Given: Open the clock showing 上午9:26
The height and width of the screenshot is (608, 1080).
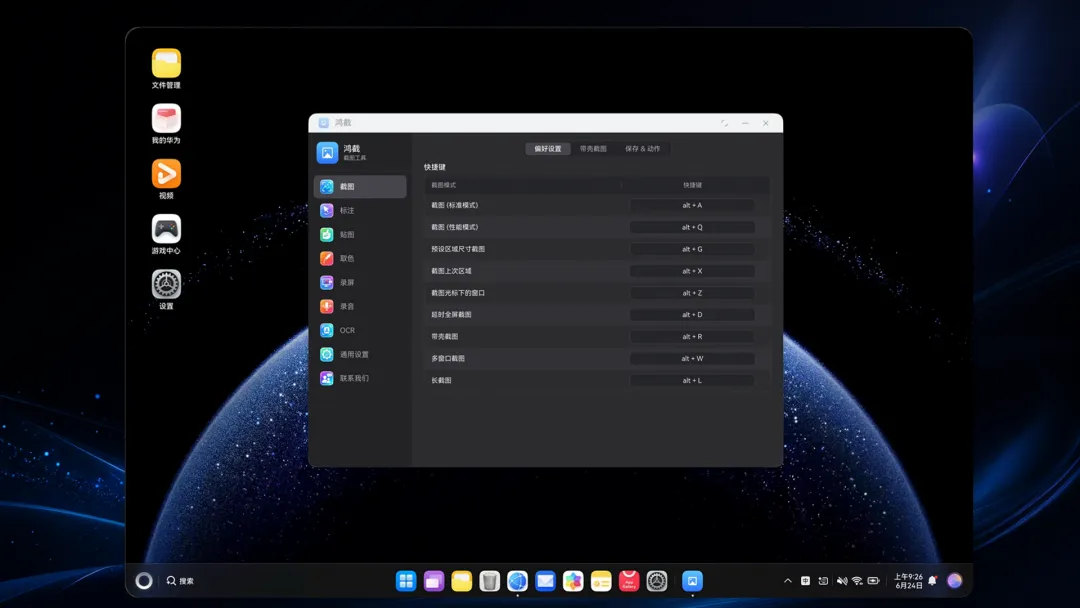Looking at the screenshot, I should pyautogui.click(x=908, y=581).
